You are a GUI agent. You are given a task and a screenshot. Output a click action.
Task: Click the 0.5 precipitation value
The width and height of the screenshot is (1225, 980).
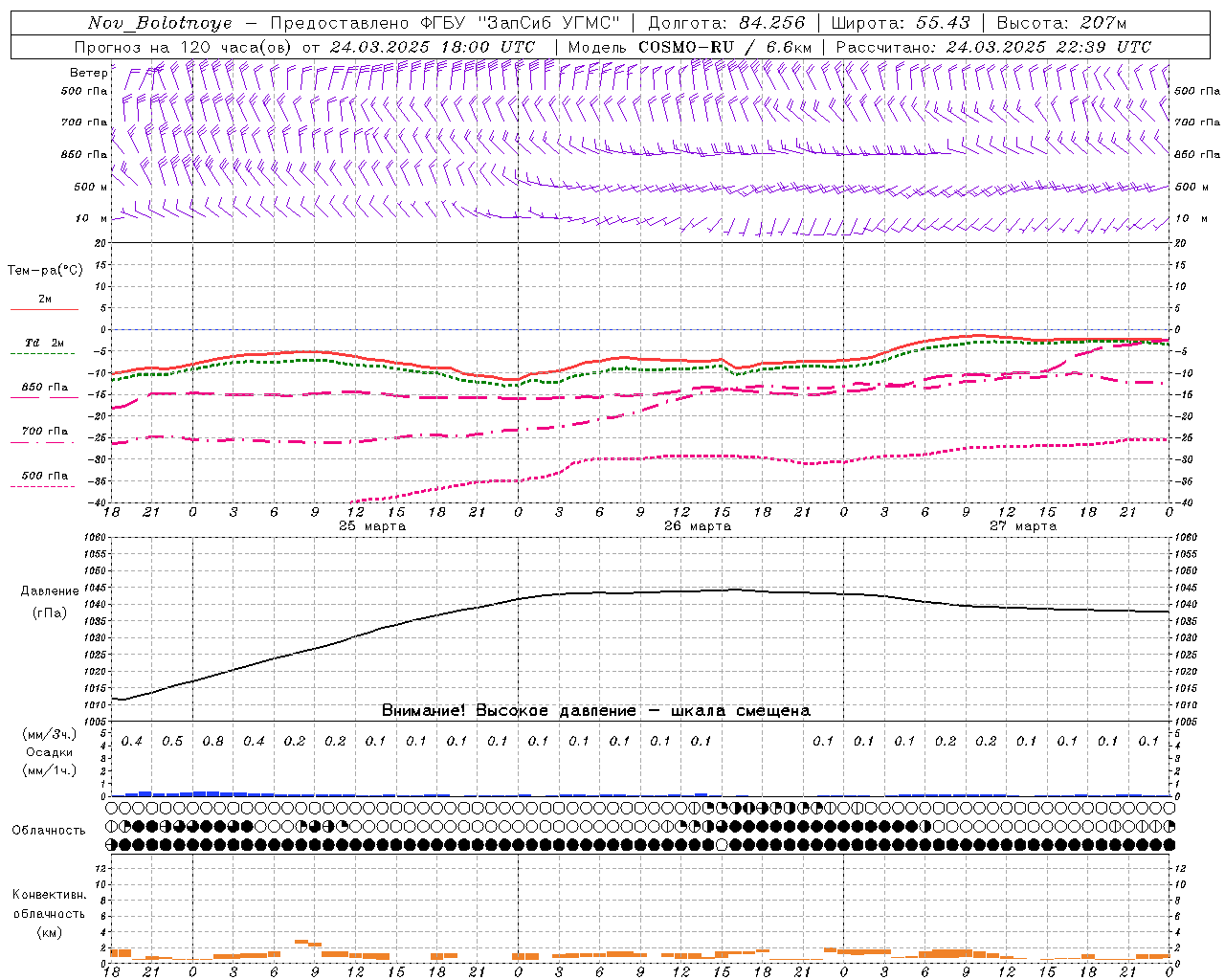[x=172, y=742]
